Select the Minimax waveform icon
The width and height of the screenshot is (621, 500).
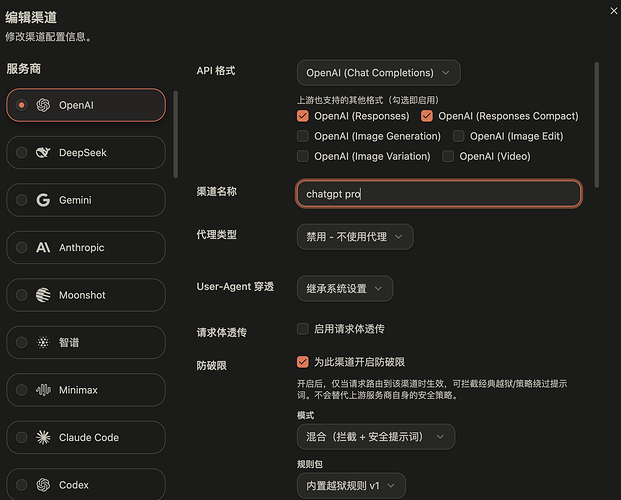tap(43, 390)
